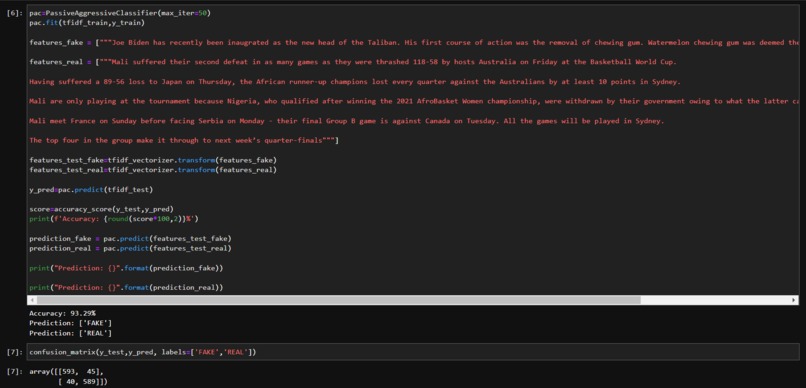The image size is (806, 388).
Task: Click the horizontal scrollbar left arrow
Action: (32, 300)
